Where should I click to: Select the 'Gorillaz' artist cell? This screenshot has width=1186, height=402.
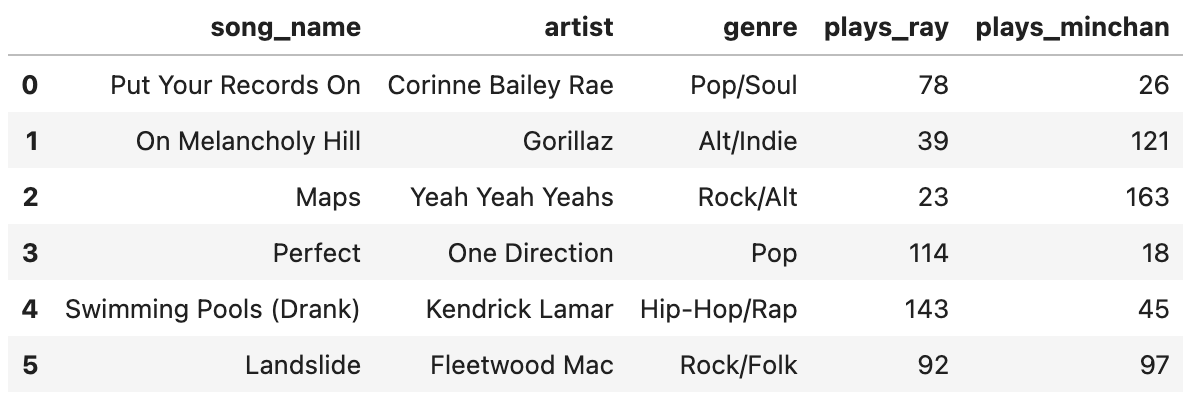coord(568,141)
